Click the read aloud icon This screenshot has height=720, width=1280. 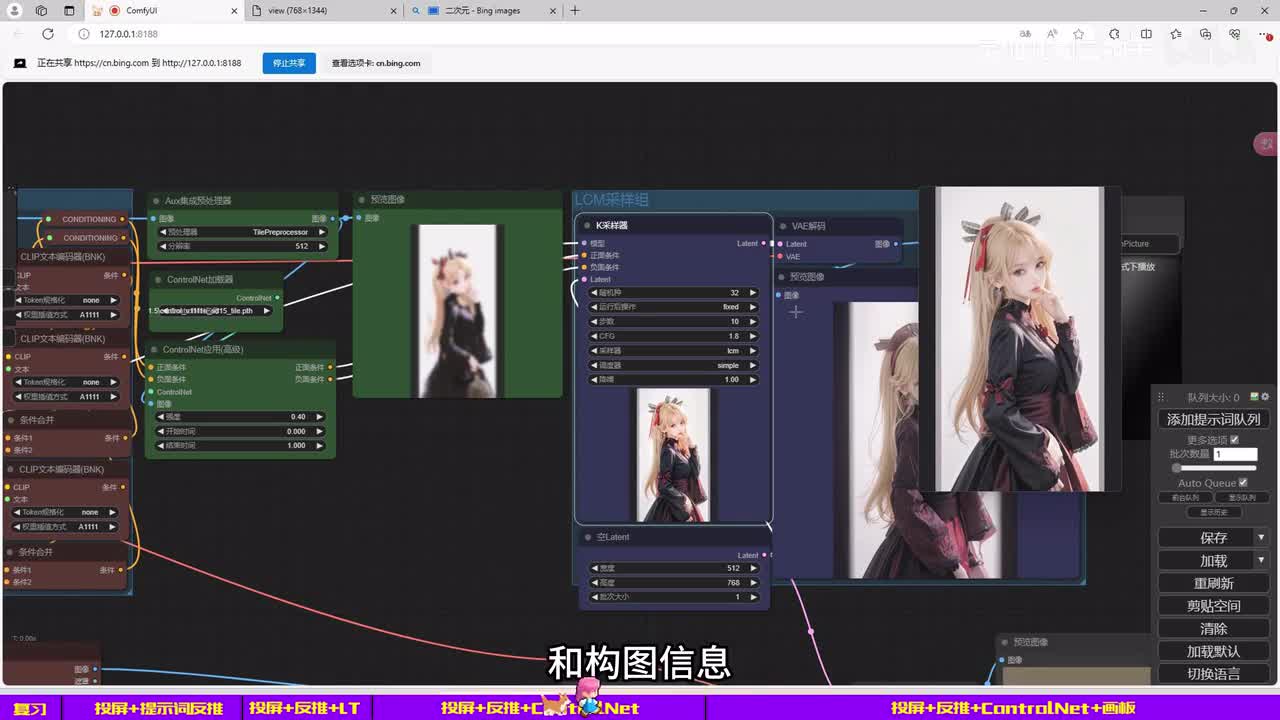[1052, 34]
